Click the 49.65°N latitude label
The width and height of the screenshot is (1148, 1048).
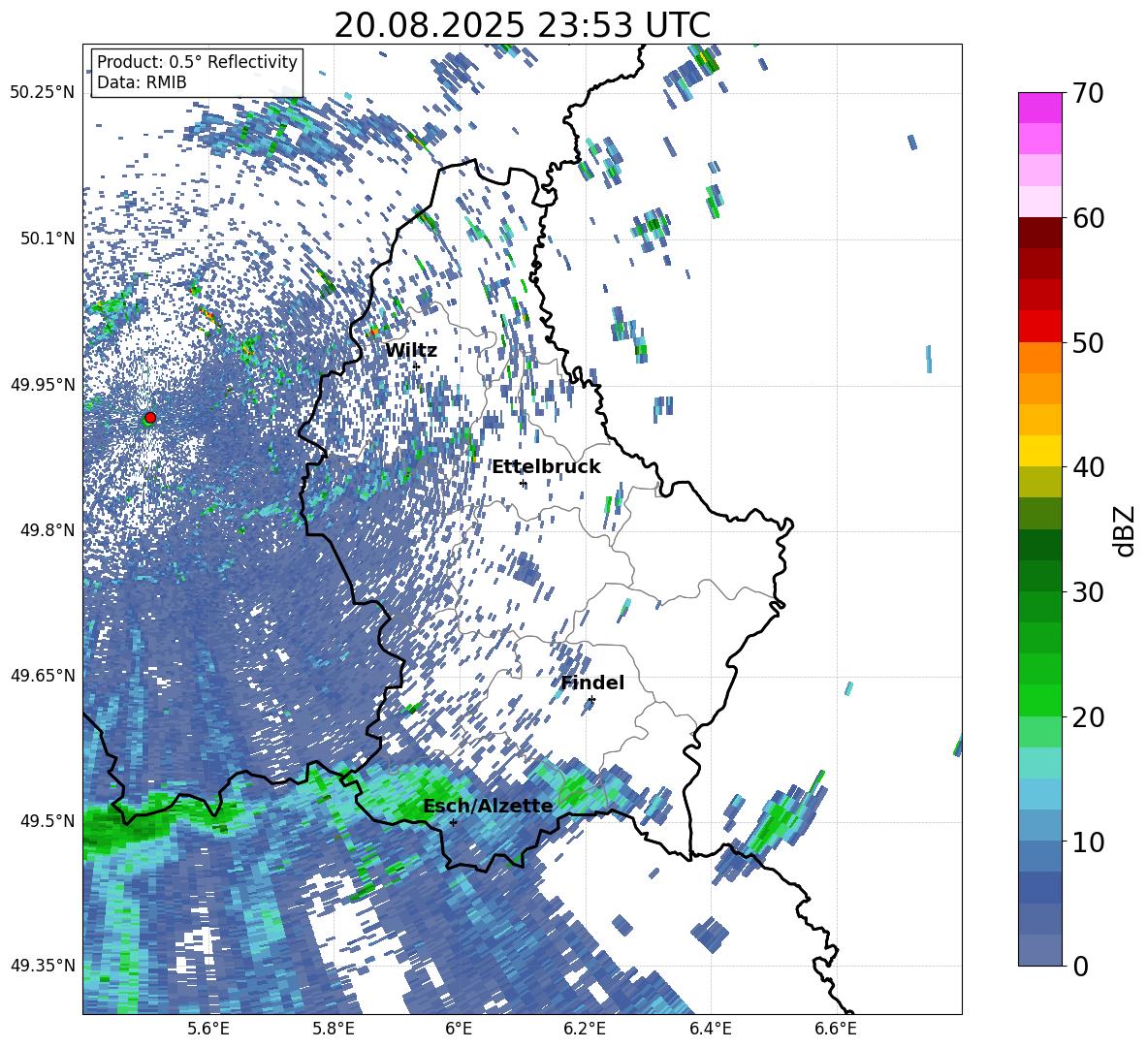pyautogui.click(x=43, y=675)
